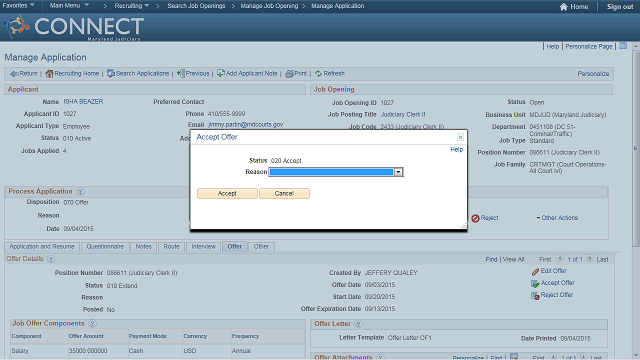Screen dimensions: 640x360
Task: Expand the Recruiting breadcrumb menu
Action: tap(131, 6)
